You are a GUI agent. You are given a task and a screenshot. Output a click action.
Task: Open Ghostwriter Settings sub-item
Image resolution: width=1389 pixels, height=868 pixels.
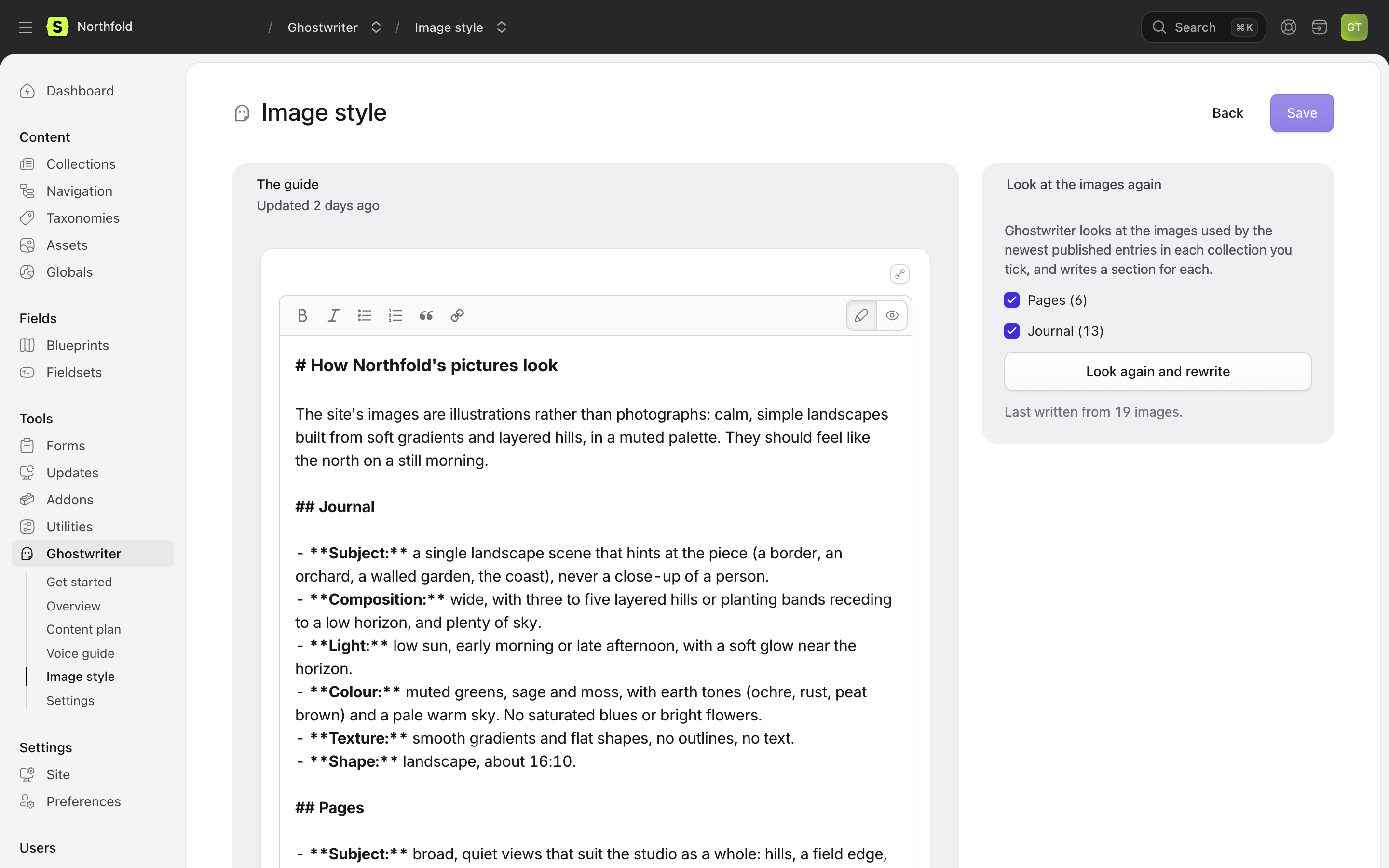pos(70,700)
